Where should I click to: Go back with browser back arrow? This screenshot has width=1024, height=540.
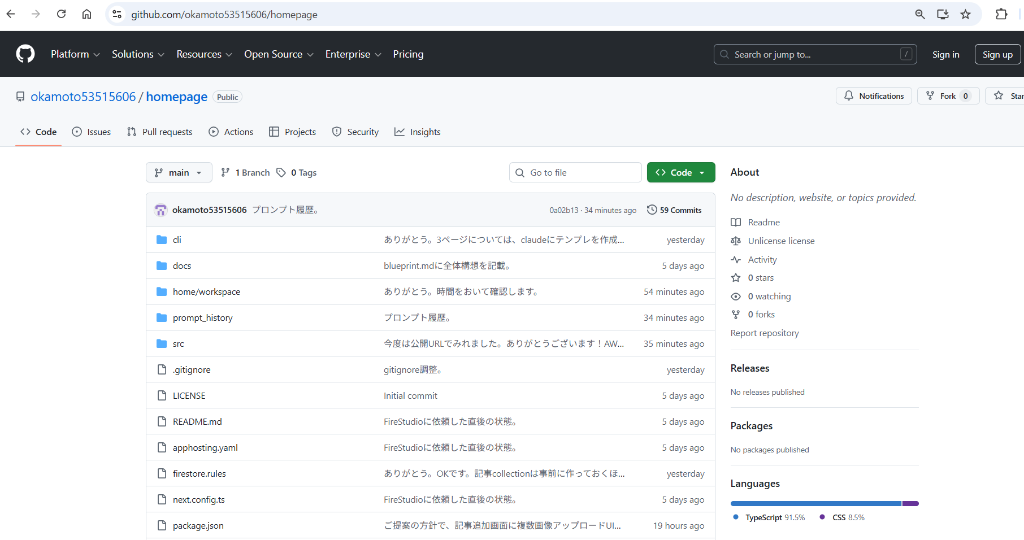[x=11, y=14]
